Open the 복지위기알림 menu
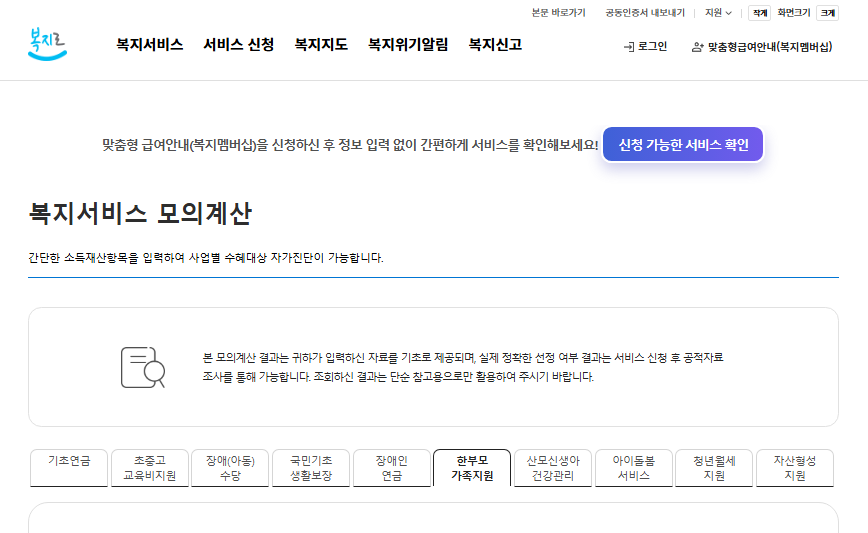 pos(408,45)
